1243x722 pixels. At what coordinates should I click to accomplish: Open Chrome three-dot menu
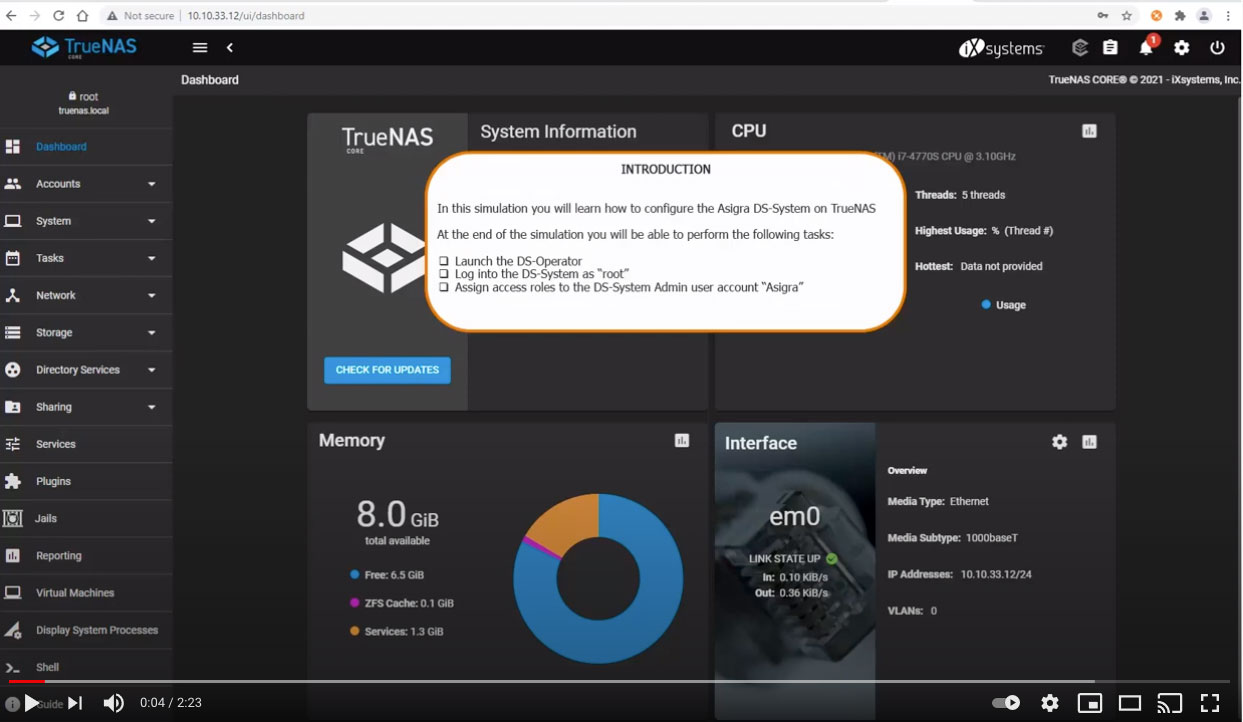tap(1228, 16)
